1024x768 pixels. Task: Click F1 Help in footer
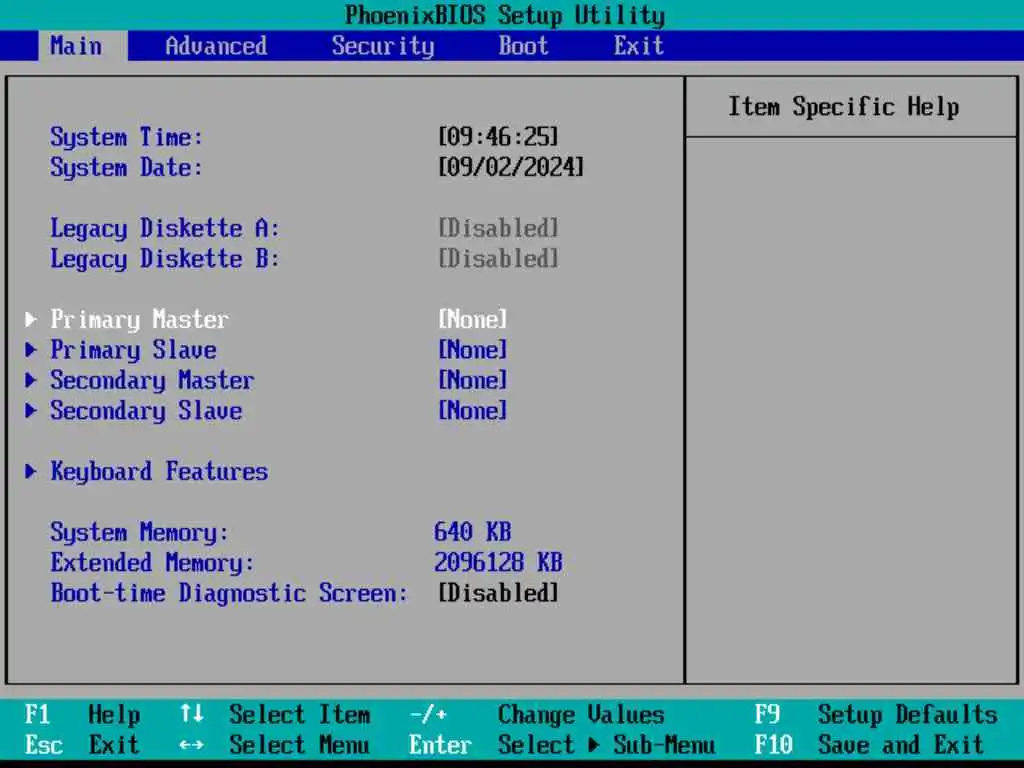[x=82, y=714]
